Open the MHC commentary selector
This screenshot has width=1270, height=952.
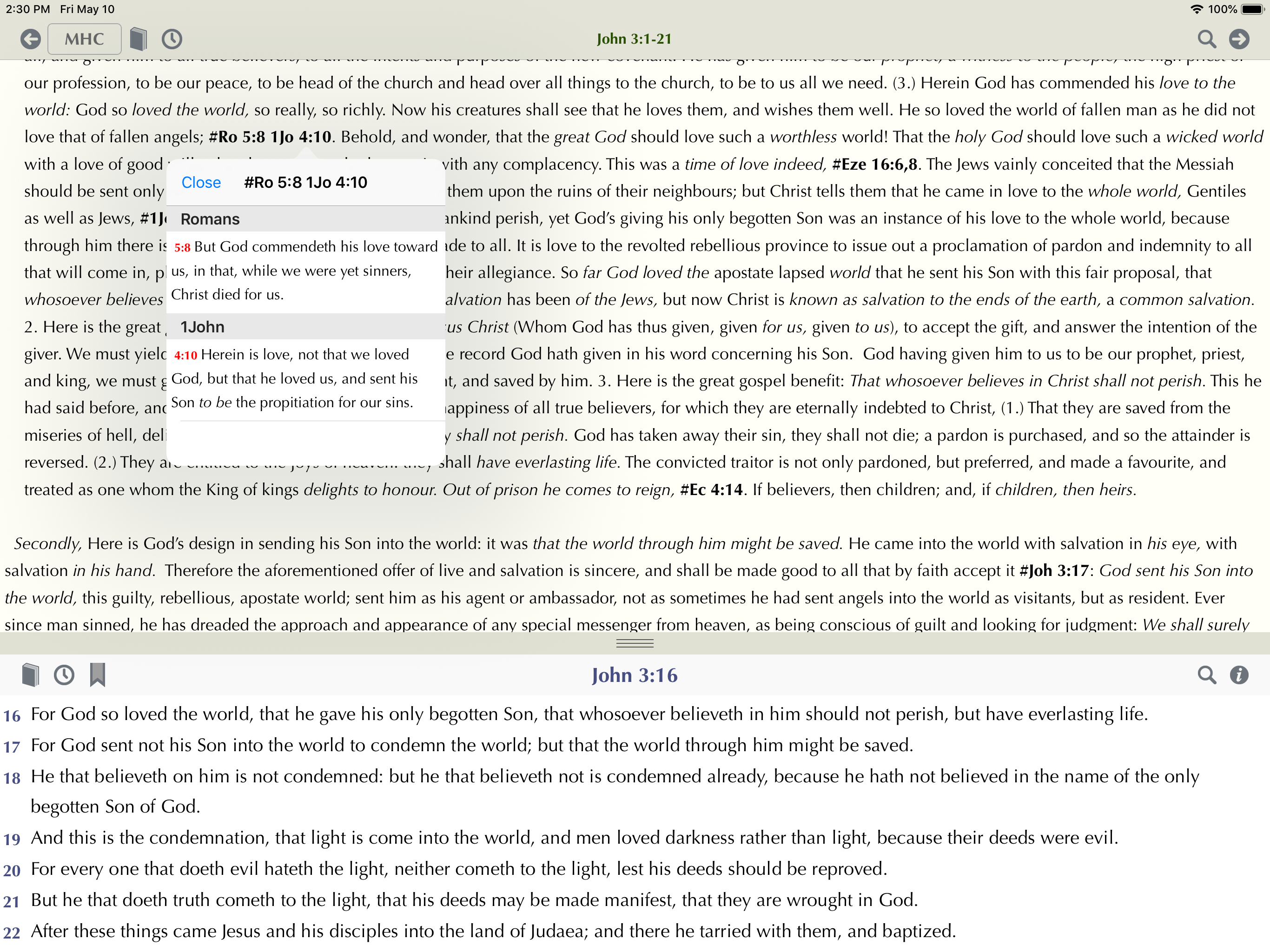pos(85,39)
